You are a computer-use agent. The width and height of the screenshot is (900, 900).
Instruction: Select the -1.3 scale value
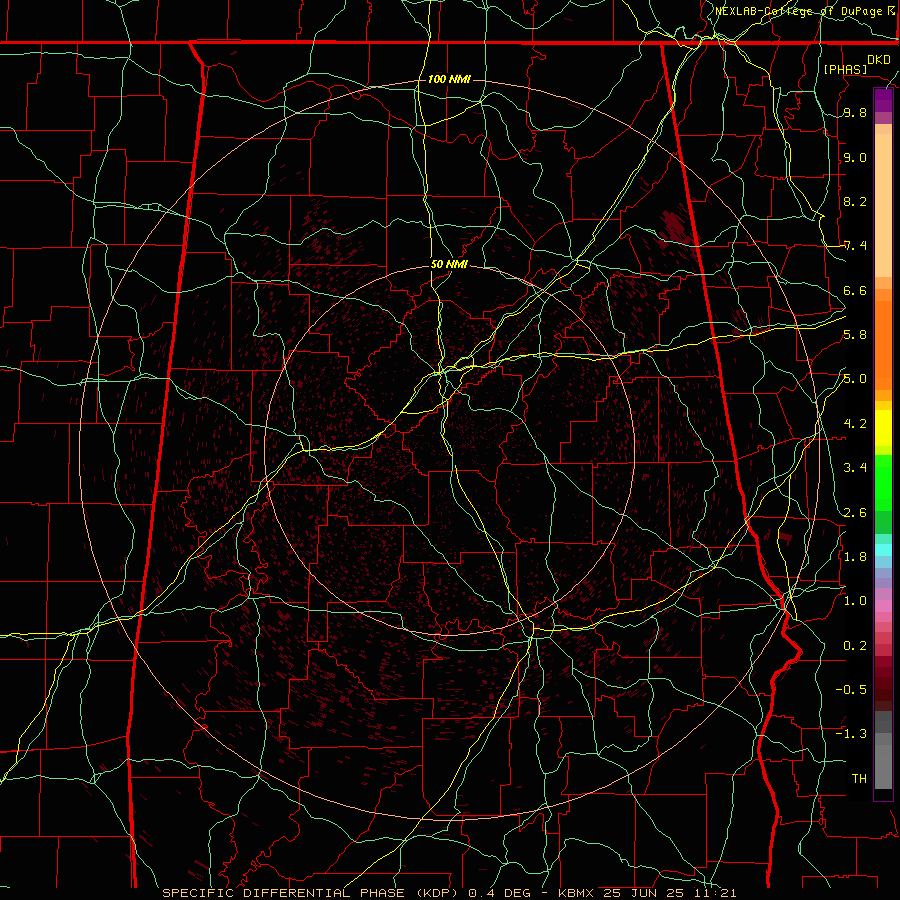coord(851,734)
